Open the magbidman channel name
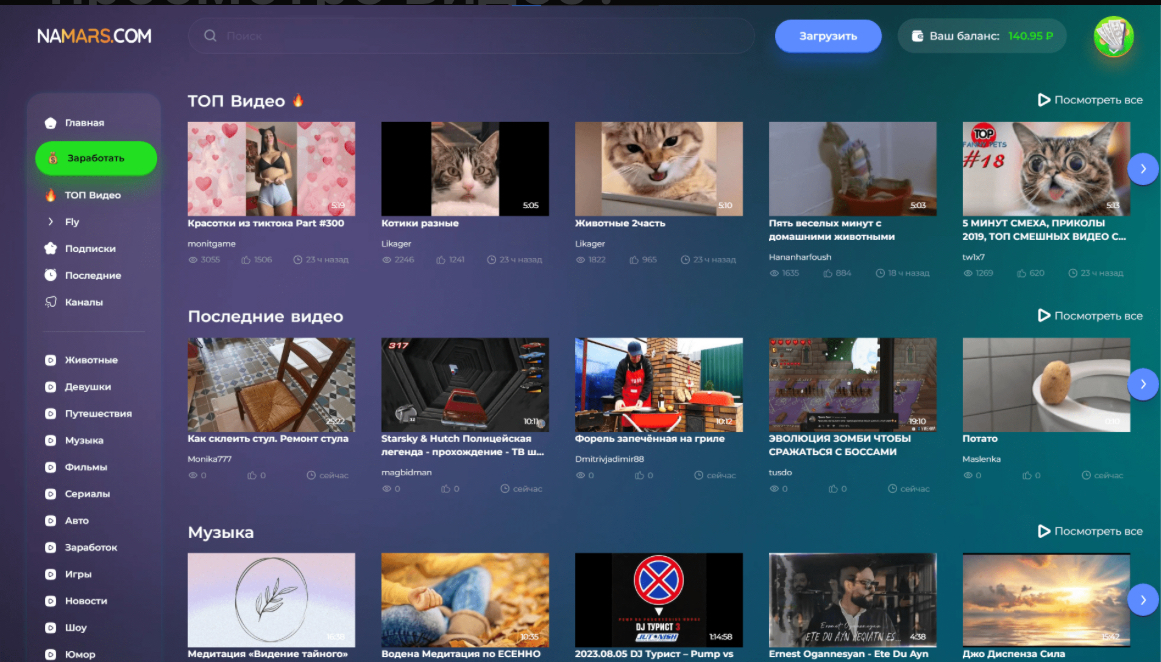 pyautogui.click(x=406, y=472)
